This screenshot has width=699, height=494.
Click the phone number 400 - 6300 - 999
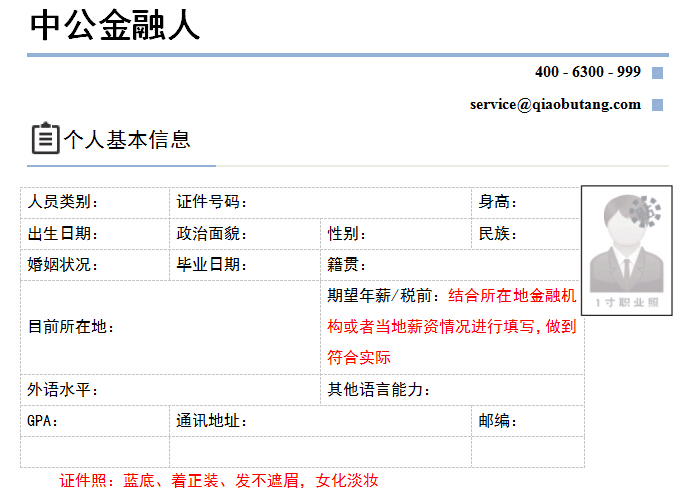[588, 72]
